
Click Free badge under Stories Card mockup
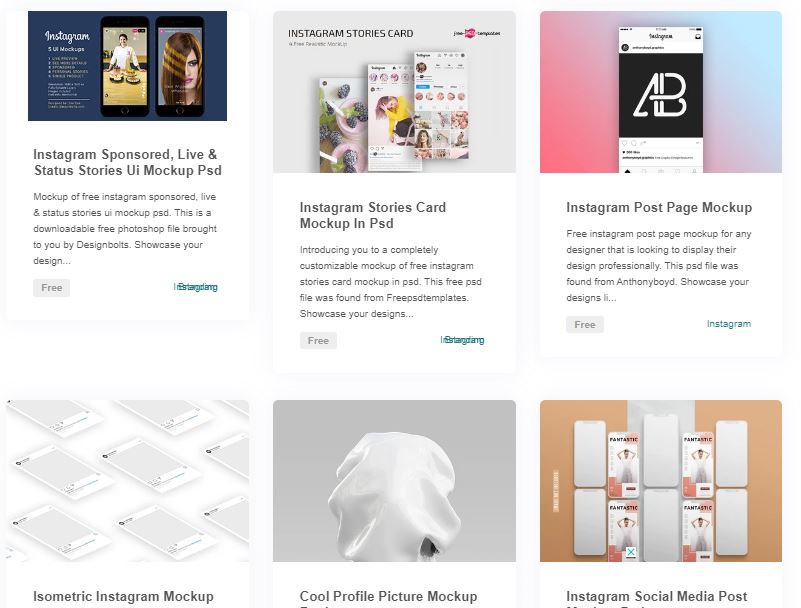click(x=318, y=341)
